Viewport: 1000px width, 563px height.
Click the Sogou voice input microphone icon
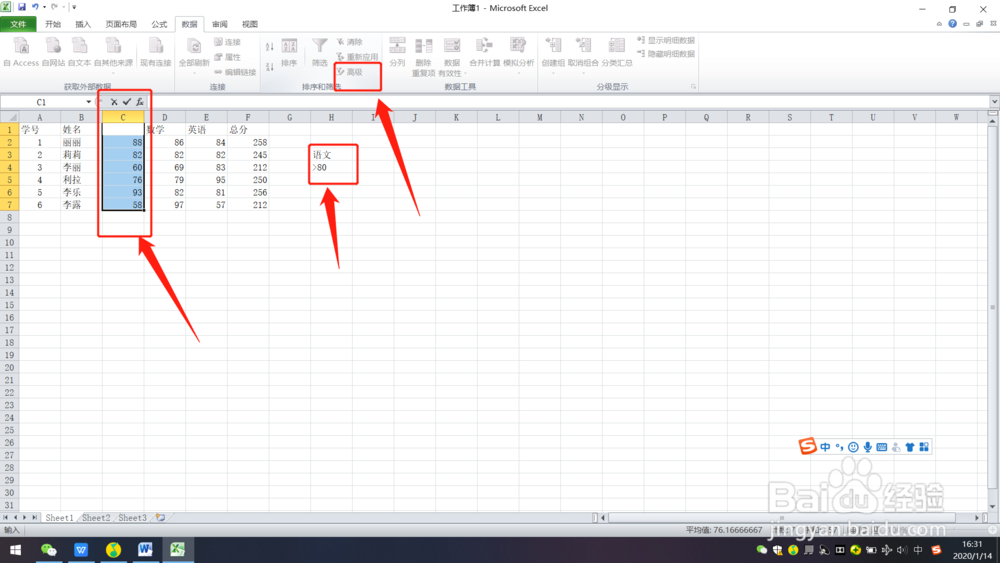click(x=868, y=447)
